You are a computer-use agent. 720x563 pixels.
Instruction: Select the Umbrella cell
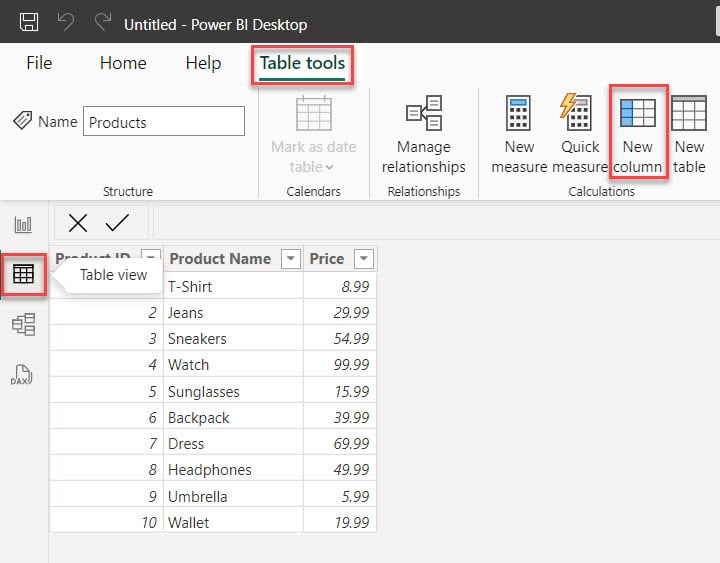pos(233,496)
